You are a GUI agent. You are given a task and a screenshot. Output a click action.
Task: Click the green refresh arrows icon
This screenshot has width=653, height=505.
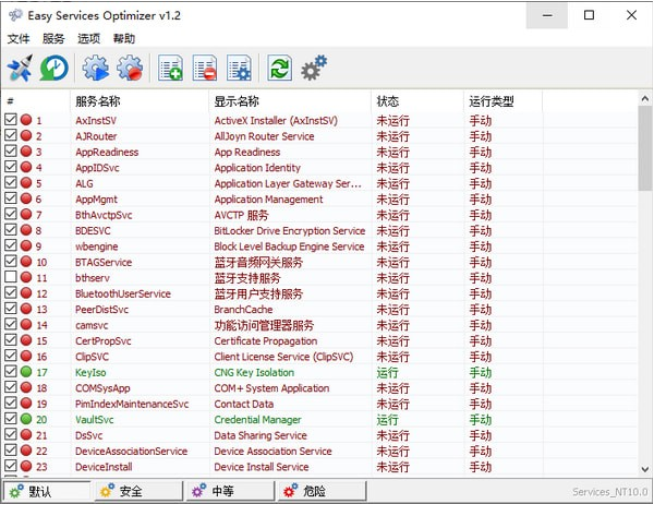click(x=279, y=68)
